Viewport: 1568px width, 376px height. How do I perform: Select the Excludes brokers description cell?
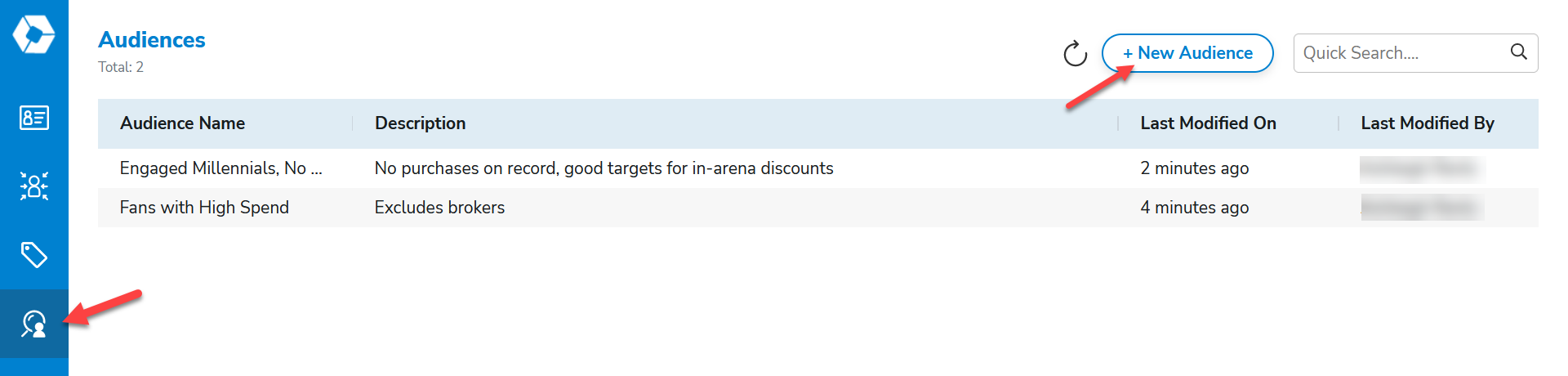click(x=439, y=208)
